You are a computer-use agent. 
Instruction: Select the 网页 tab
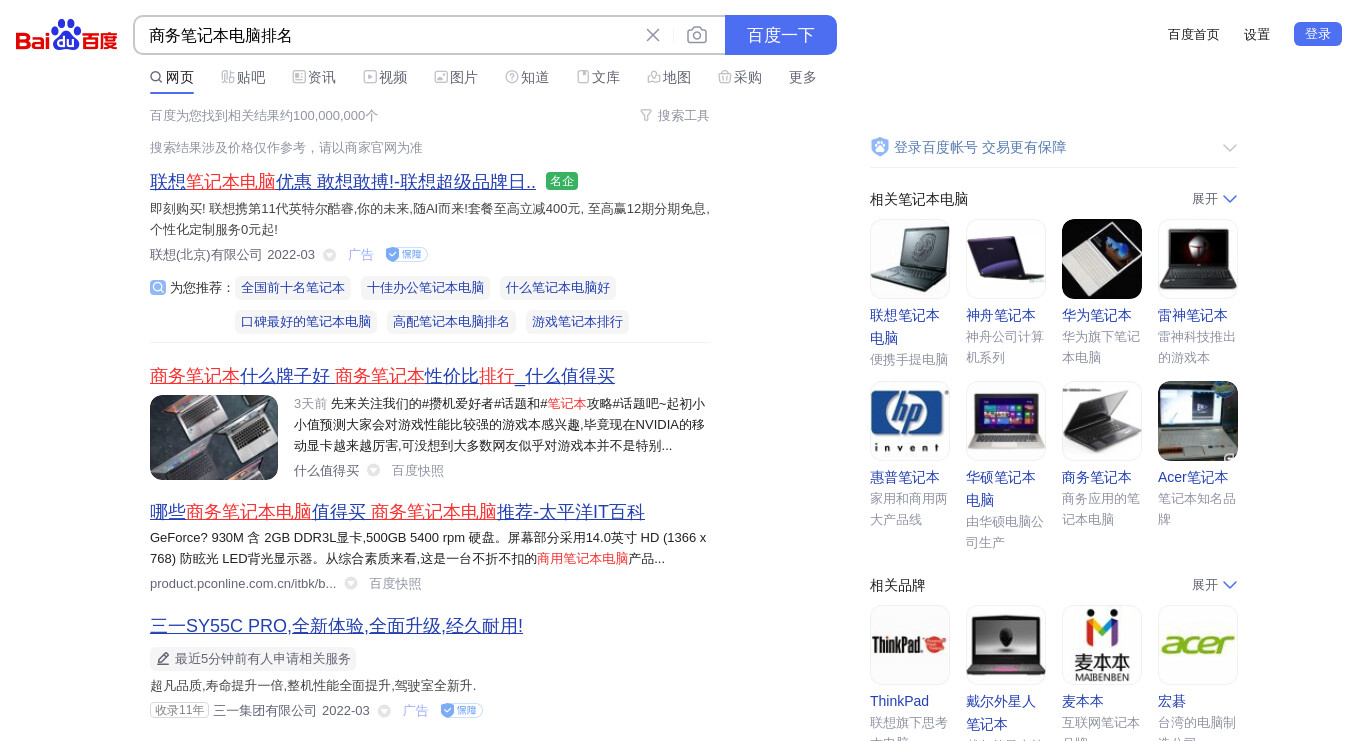[x=172, y=77]
